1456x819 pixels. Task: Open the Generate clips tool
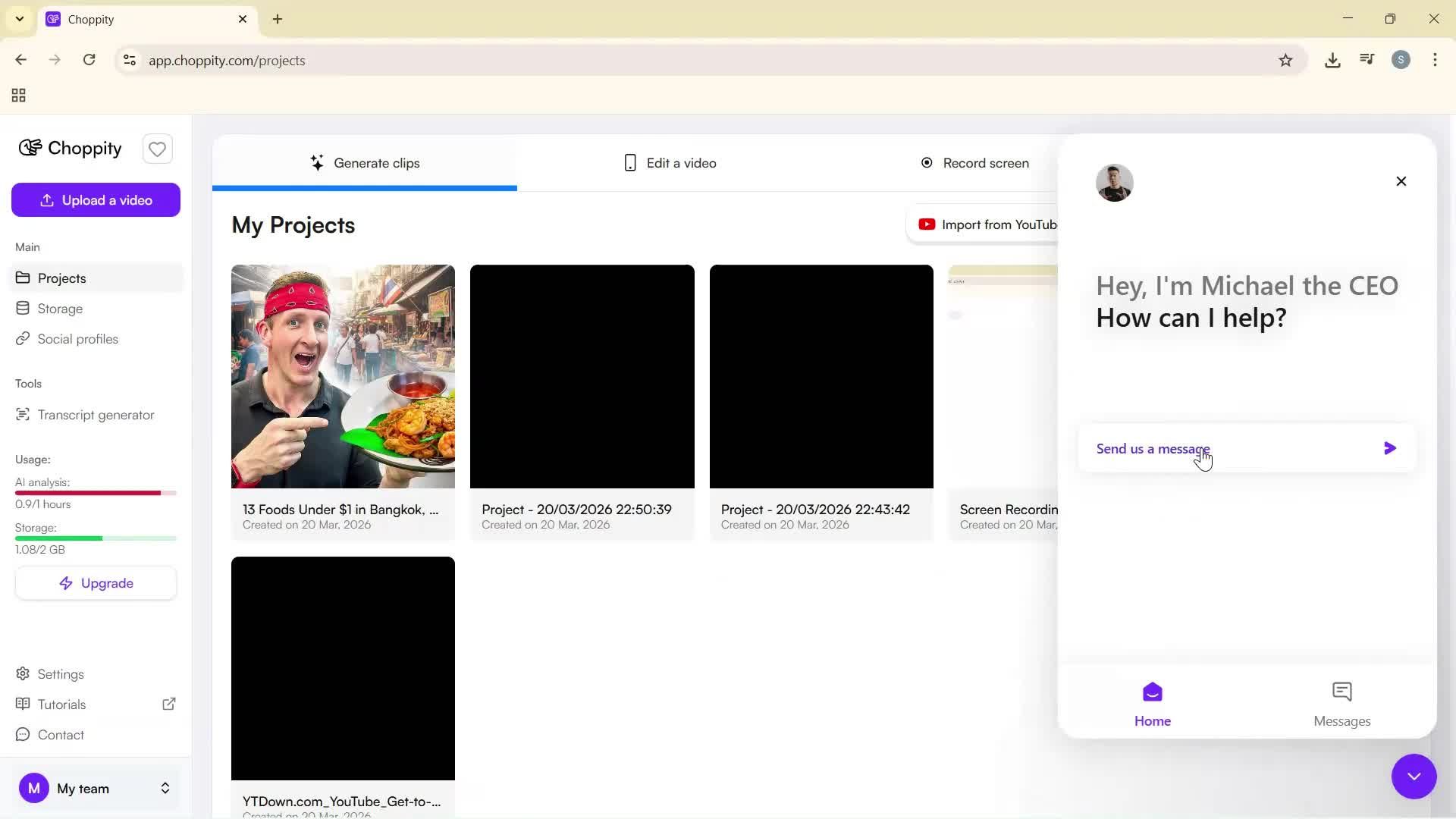pos(366,162)
